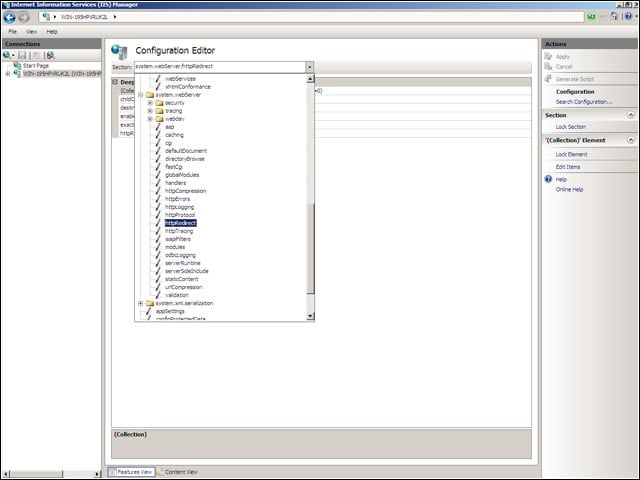Click the Configuration Editor header icon
The height and width of the screenshot is (480, 640).
(x=119, y=51)
